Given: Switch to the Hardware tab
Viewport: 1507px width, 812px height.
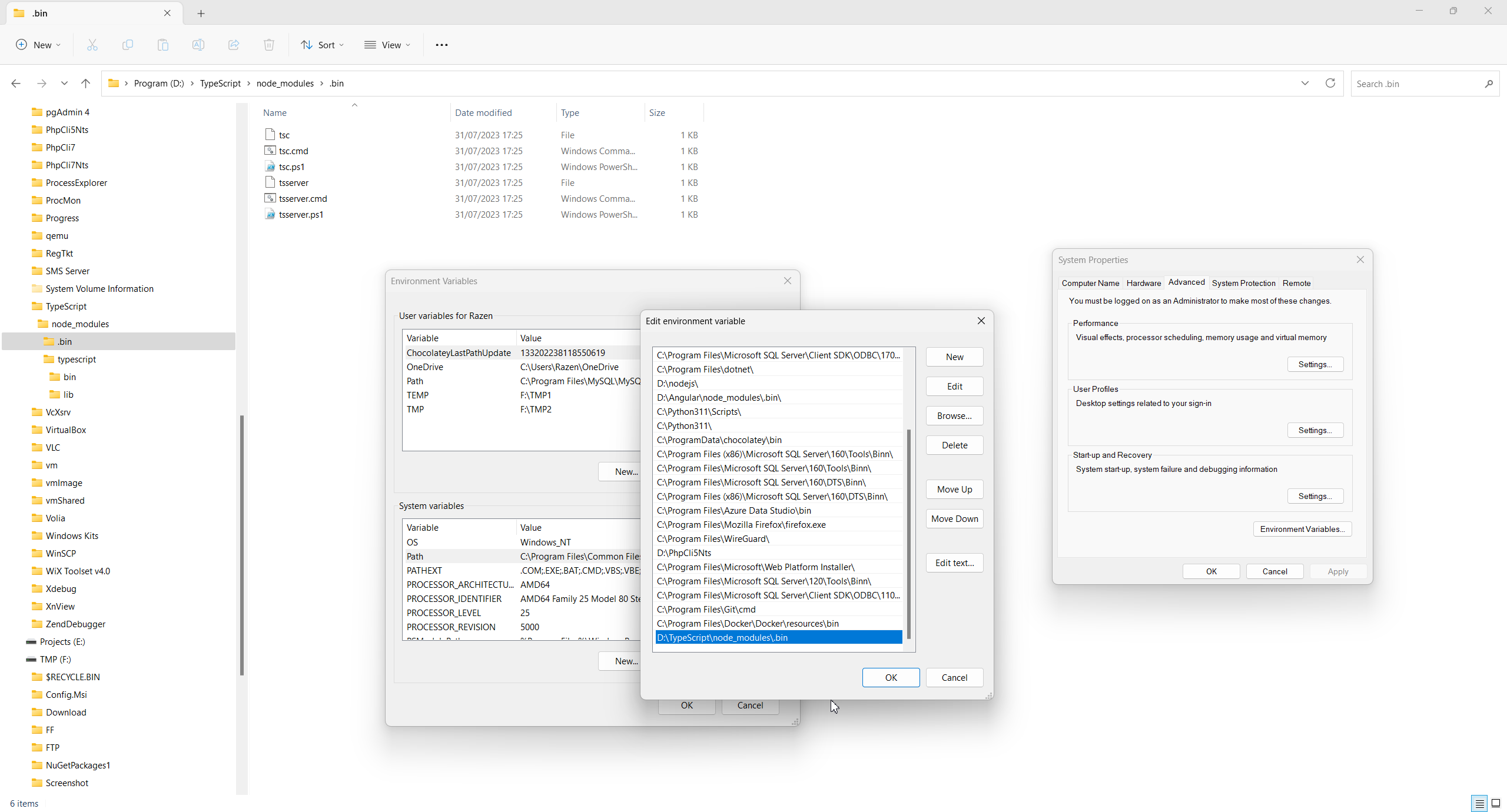Looking at the screenshot, I should pyautogui.click(x=1143, y=283).
